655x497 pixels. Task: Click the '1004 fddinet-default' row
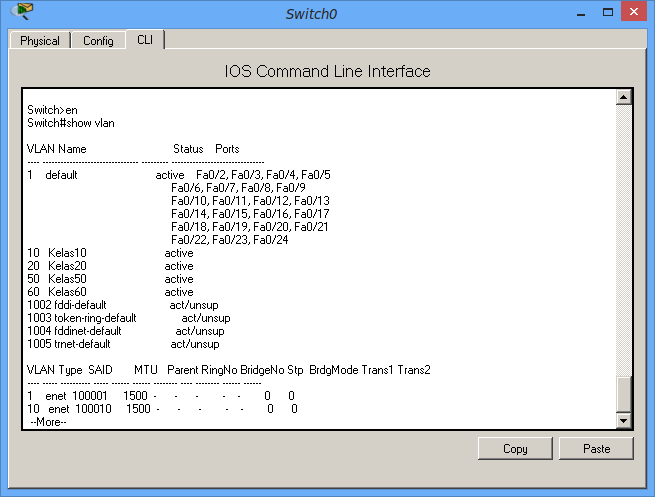click(x=126, y=331)
